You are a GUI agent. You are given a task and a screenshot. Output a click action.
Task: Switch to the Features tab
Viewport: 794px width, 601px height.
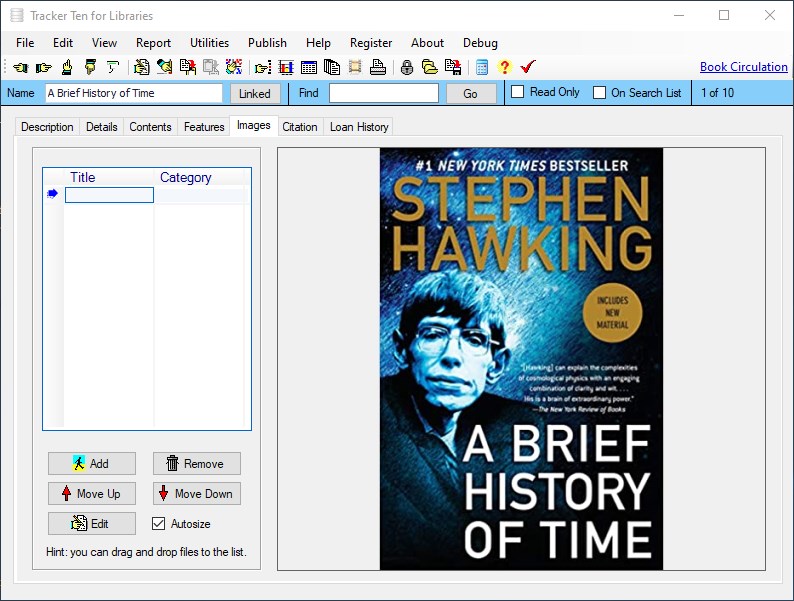tap(204, 127)
